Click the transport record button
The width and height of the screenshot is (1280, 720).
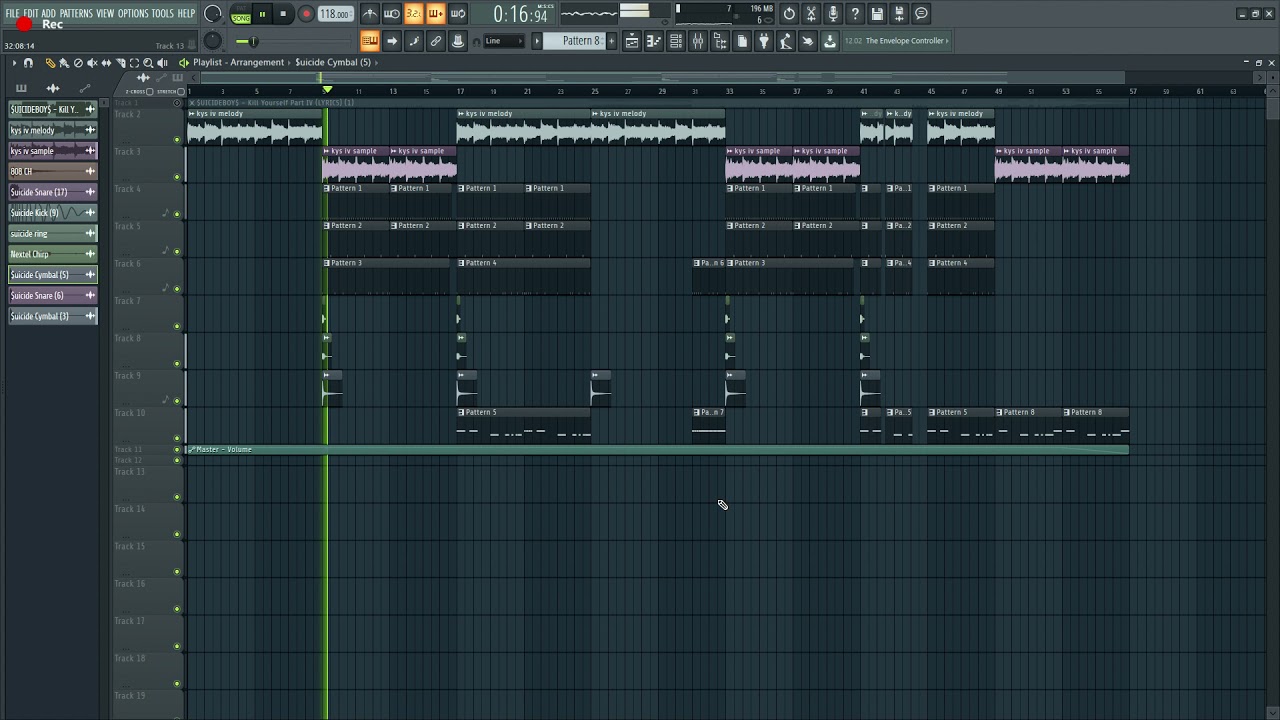(x=306, y=14)
